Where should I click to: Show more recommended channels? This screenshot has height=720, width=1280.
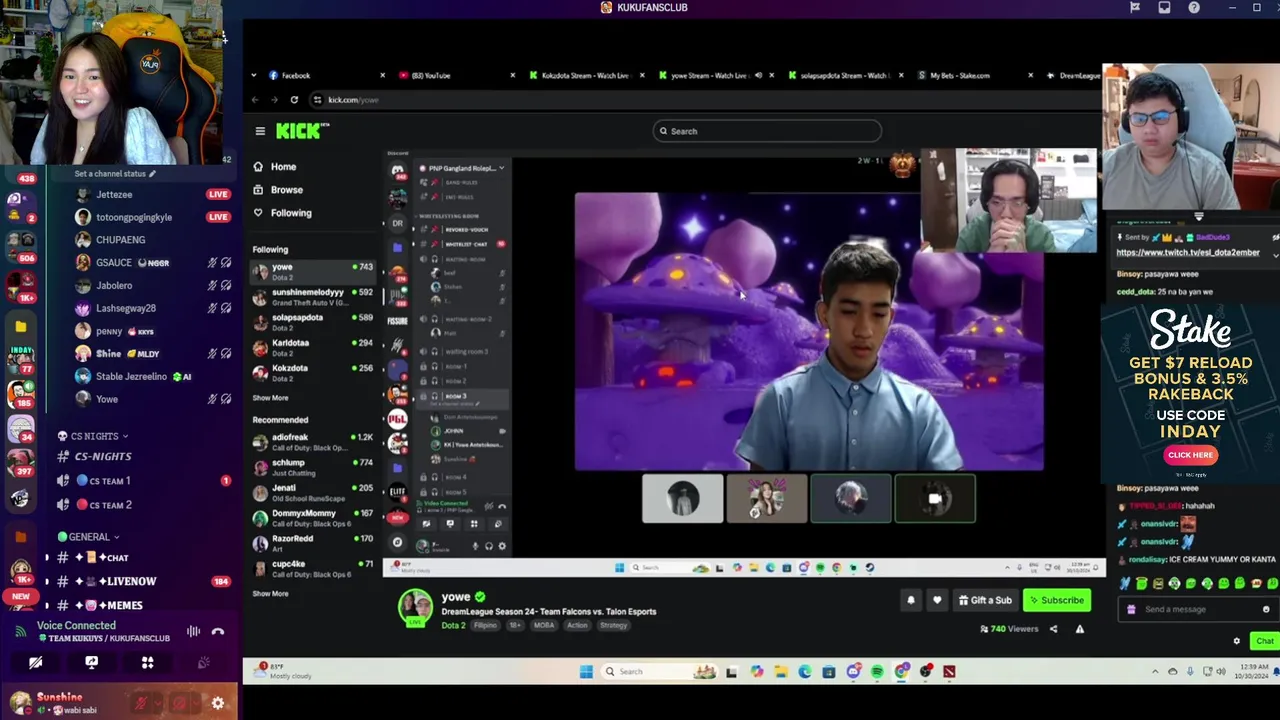pyautogui.click(x=270, y=594)
